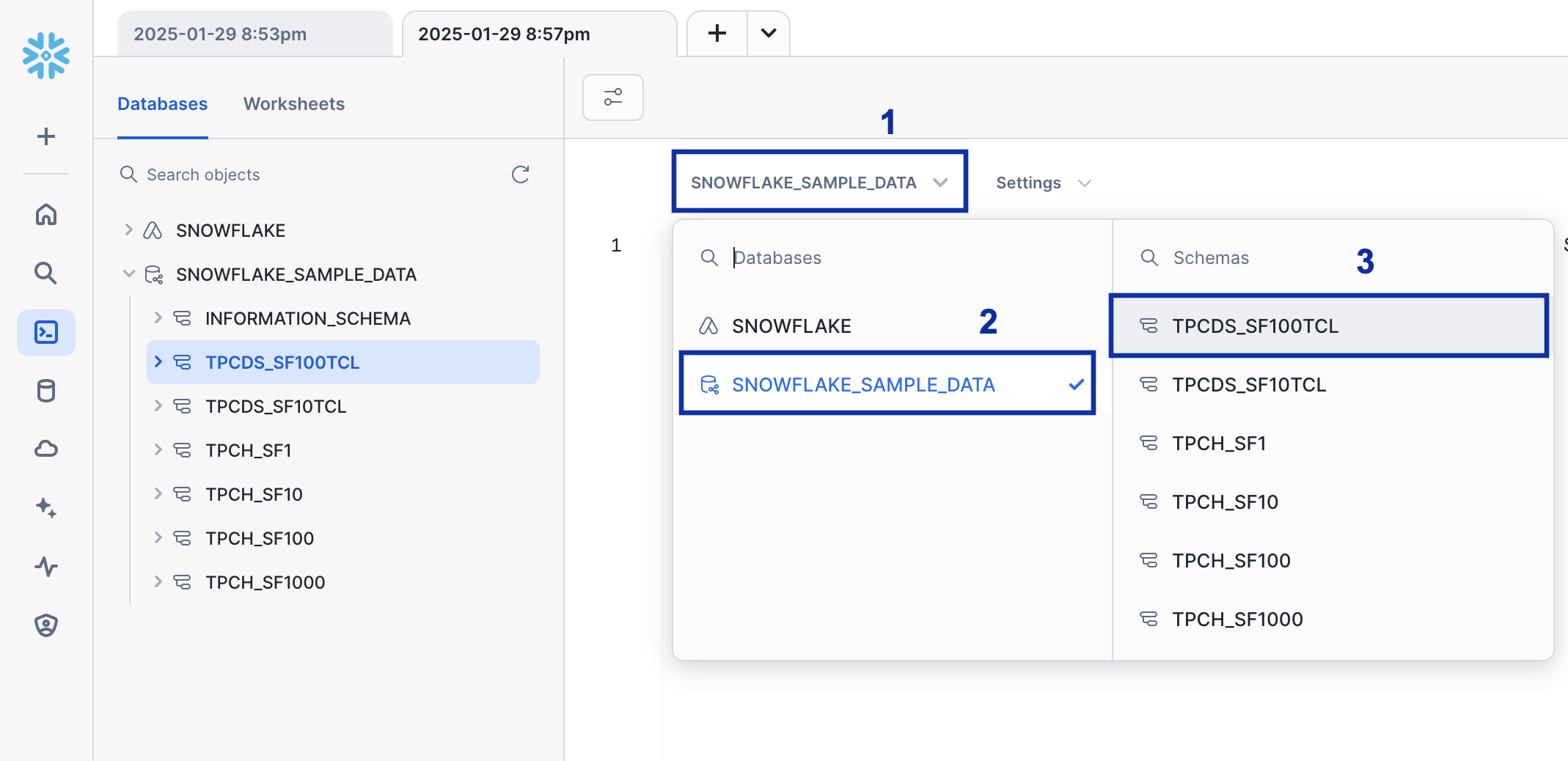The width and height of the screenshot is (1568, 761).
Task: Select the 2025-01-29 8:57pm worksheet tab
Action: pos(539,34)
